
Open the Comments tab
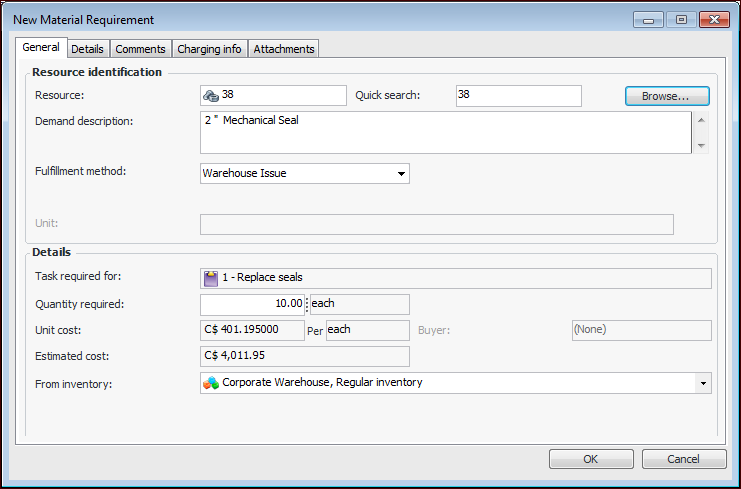[x=140, y=48]
